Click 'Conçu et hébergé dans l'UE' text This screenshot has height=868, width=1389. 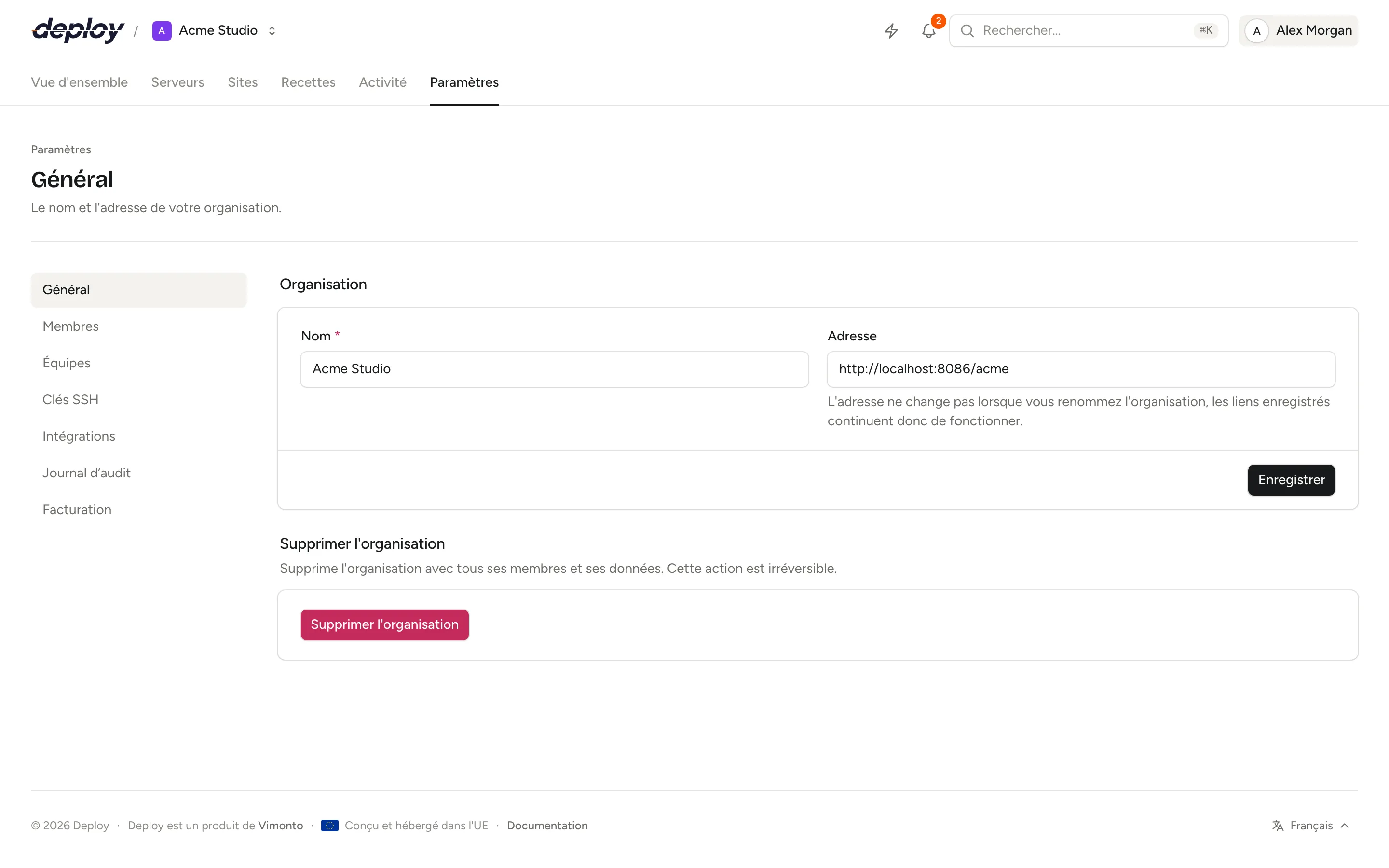coord(416,826)
